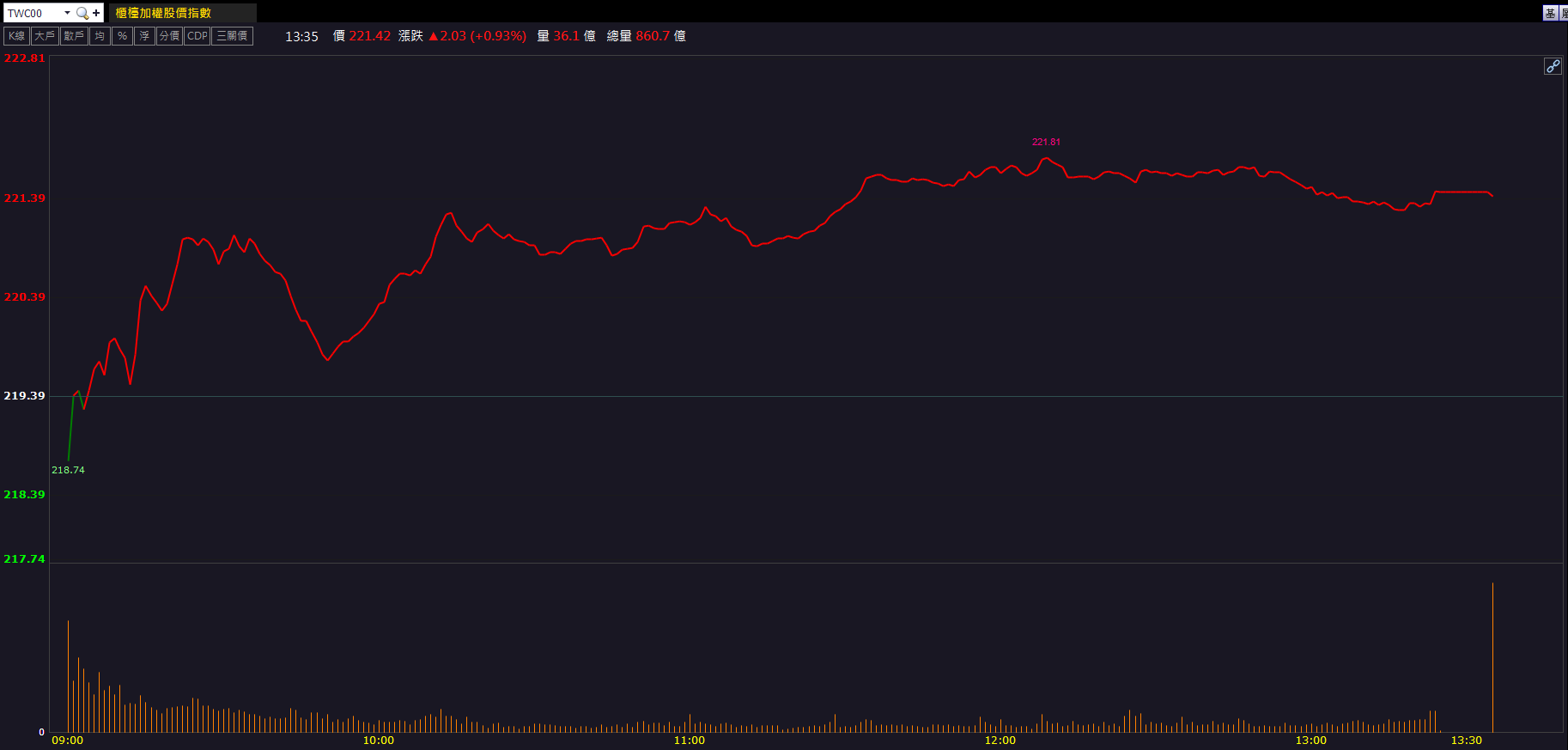Click the chain link icon at chart corner
This screenshot has height=750, width=1568.
tap(1553, 66)
